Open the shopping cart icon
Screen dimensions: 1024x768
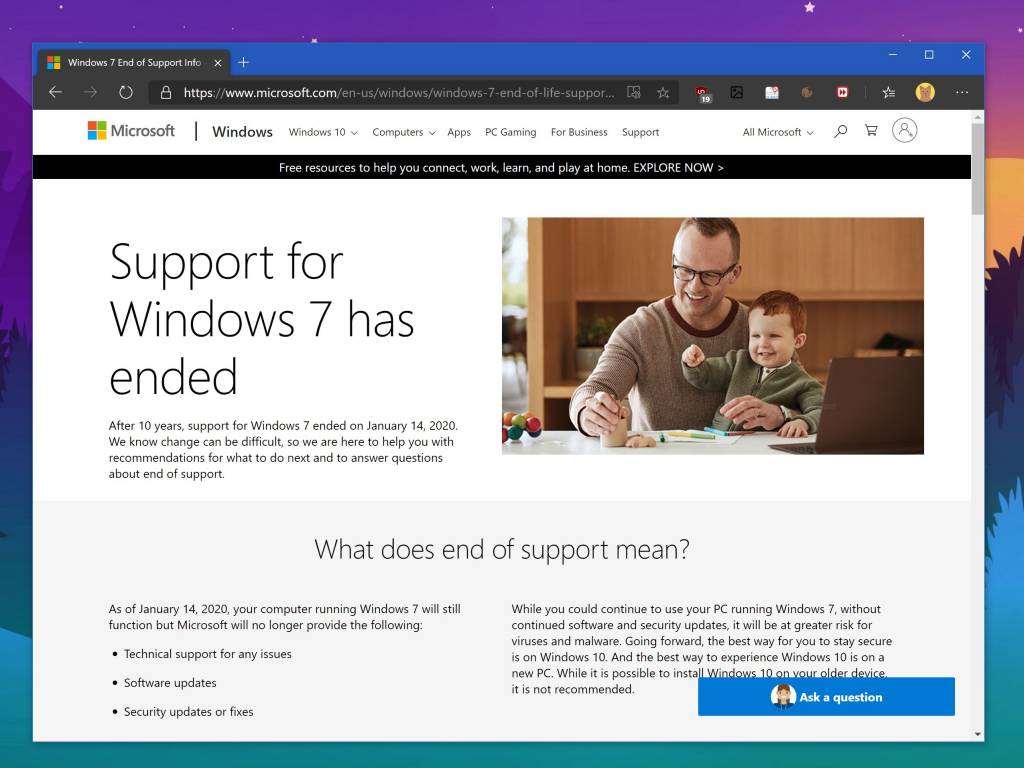coord(871,130)
